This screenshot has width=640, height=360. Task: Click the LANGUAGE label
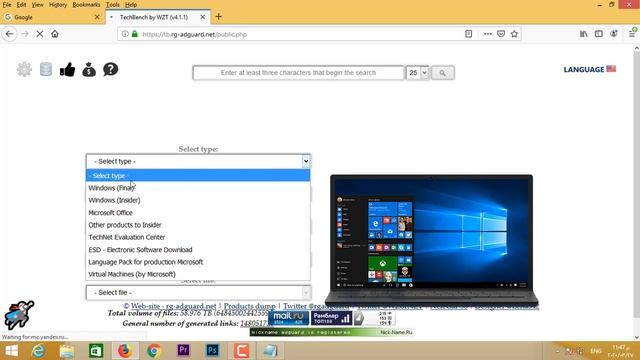(584, 69)
